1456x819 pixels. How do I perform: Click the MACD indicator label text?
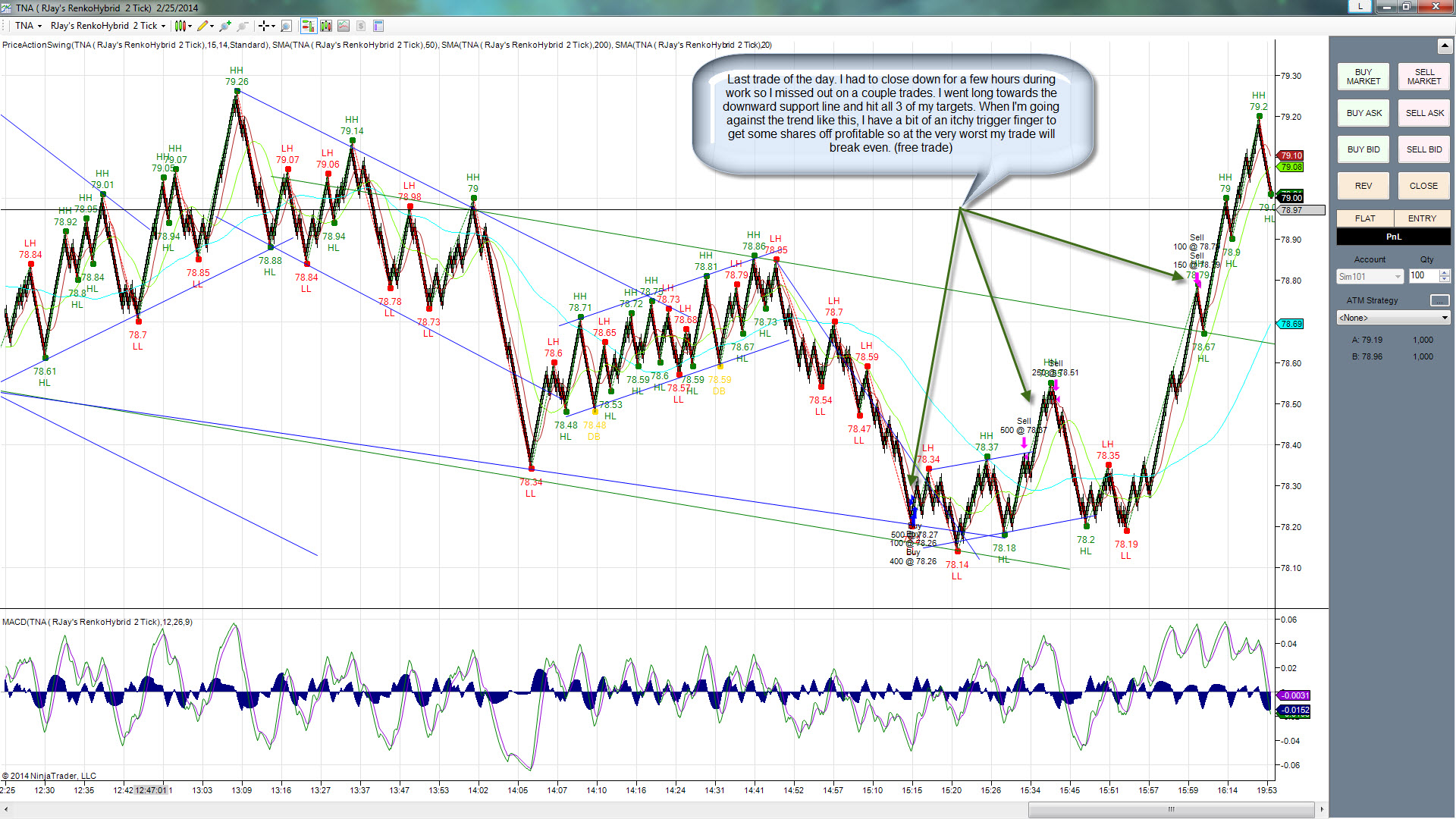[97, 622]
